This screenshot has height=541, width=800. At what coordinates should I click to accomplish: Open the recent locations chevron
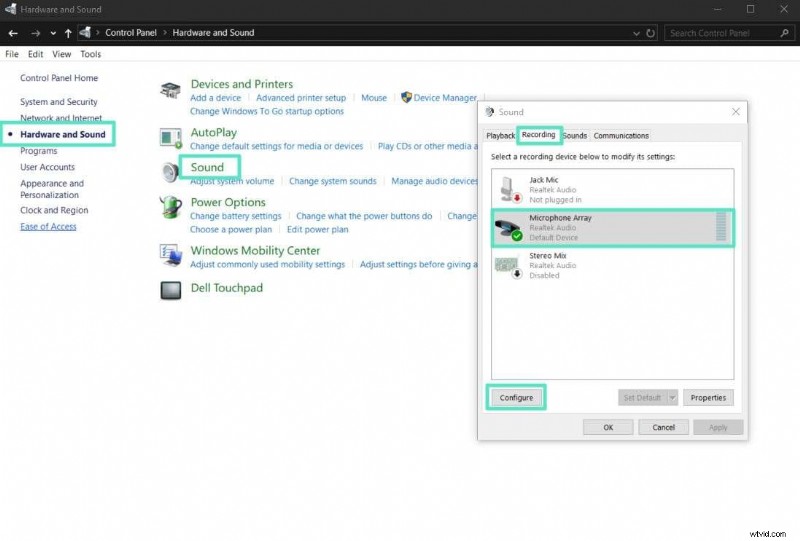(53, 33)
